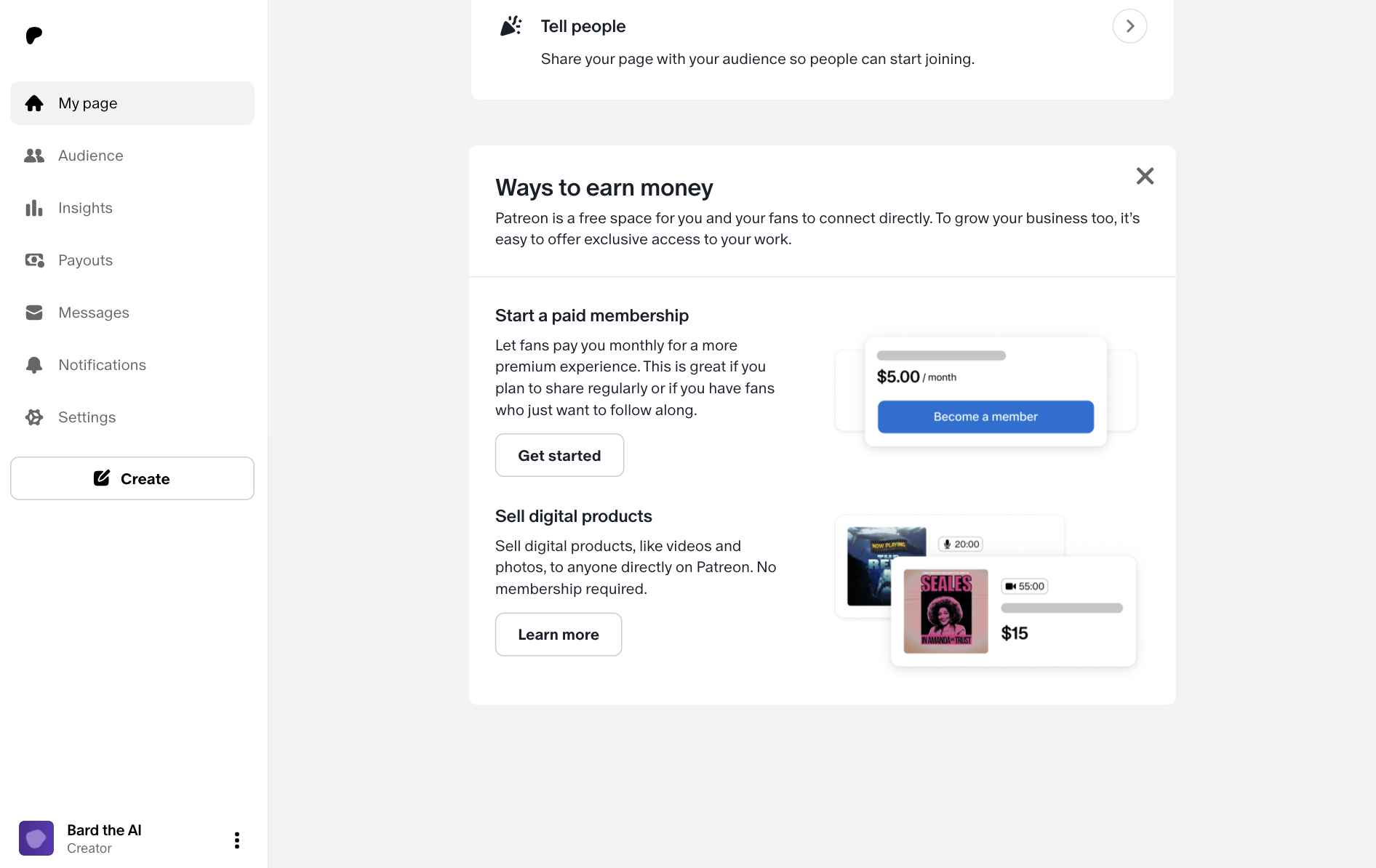Click the Bard the AI profile avatar
This screenshot has width=1376, height=868.
point(36,838)
